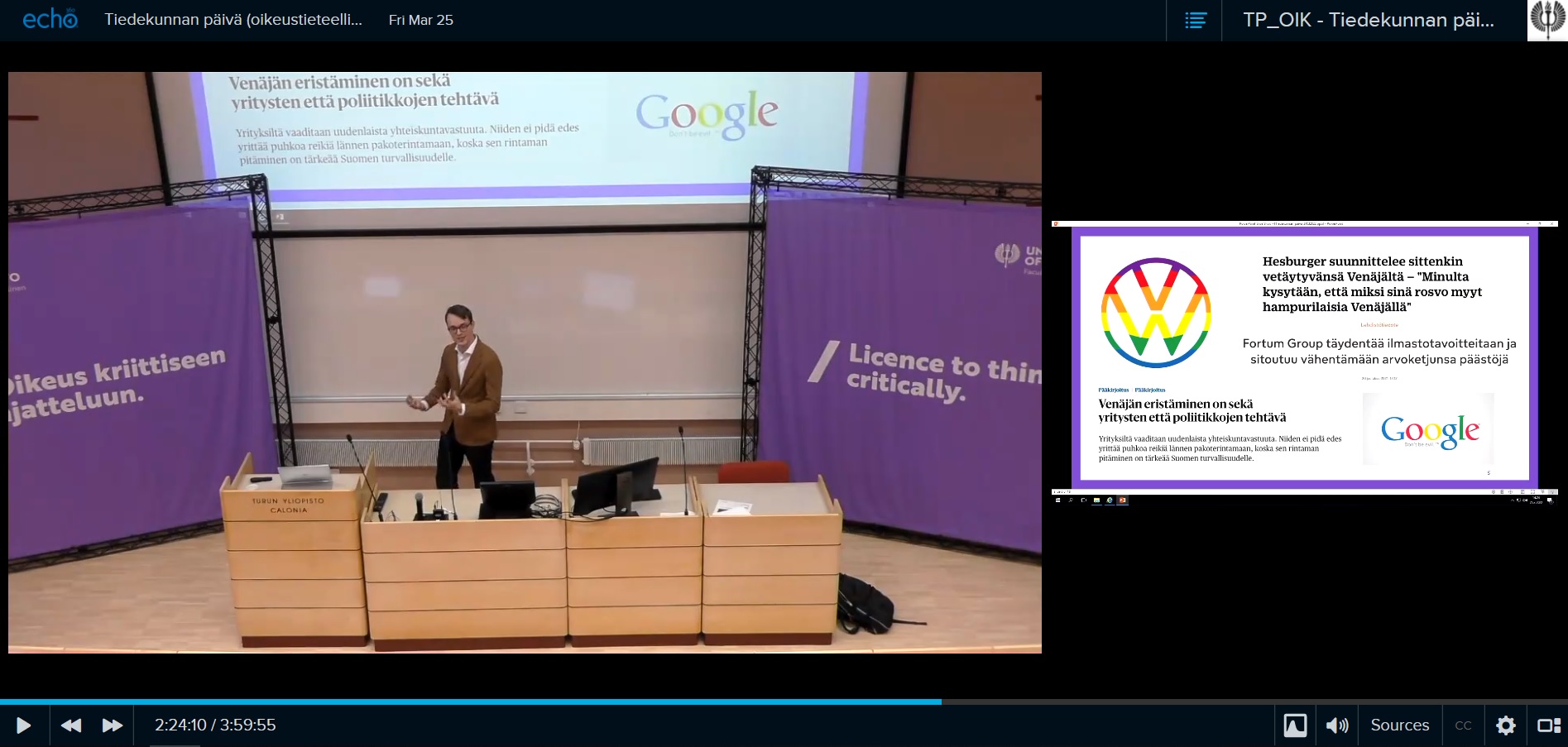Open the class list icon in header
The image size is (1568, 747).
point(1195,21)
